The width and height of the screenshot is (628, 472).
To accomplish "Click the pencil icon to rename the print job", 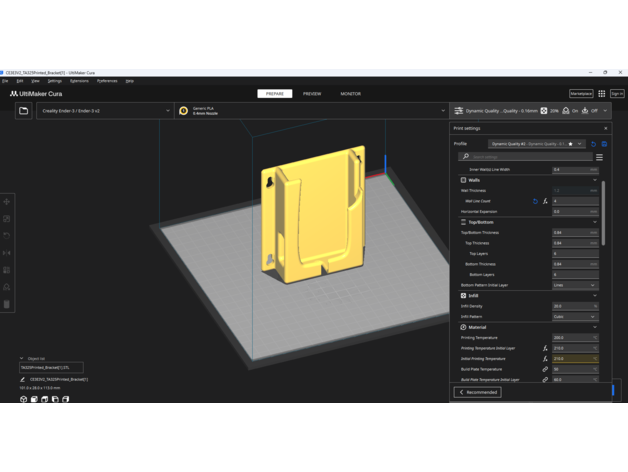I will click(23, 380).
